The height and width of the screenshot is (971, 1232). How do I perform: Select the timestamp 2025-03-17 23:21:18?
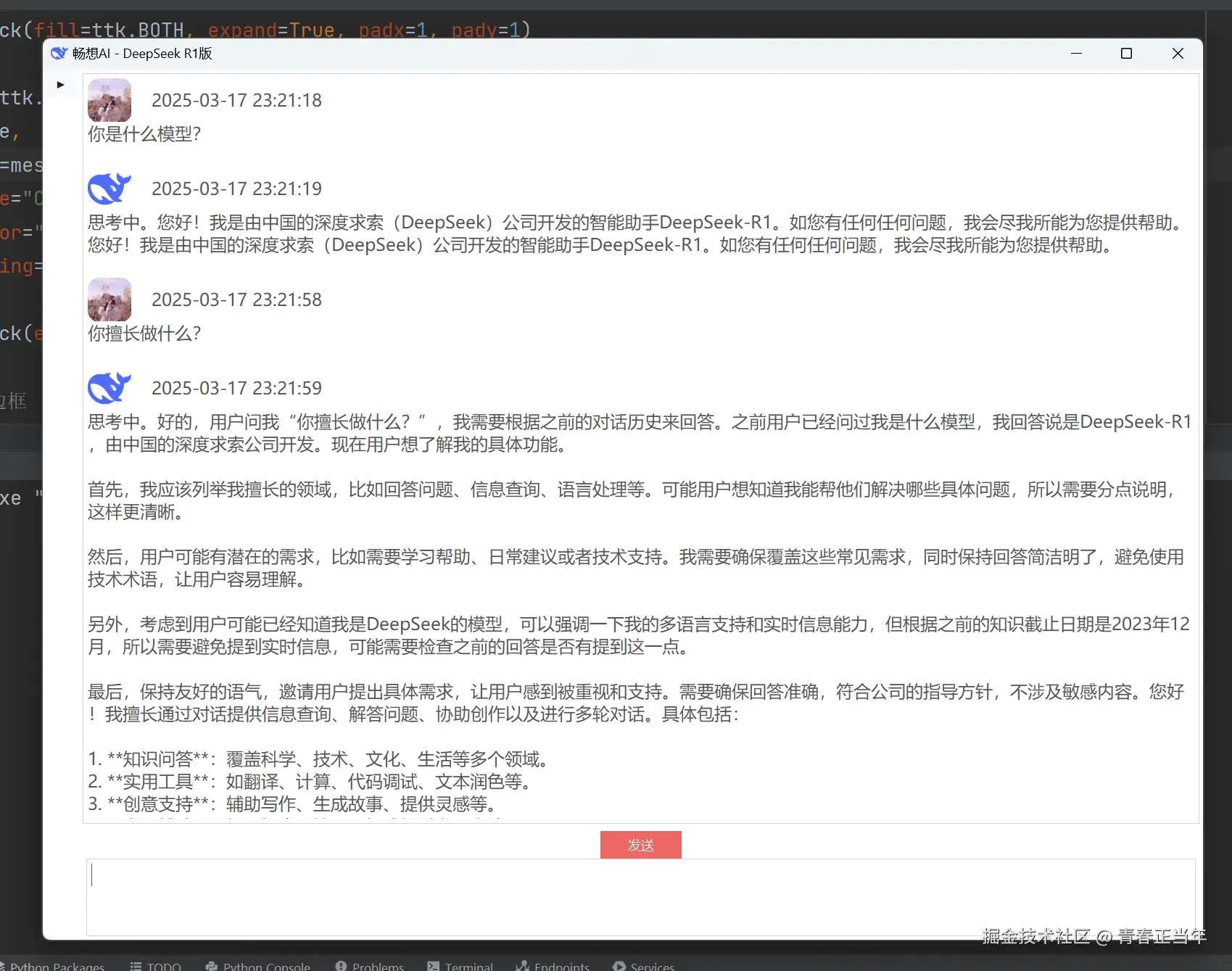[x=236, y=99]
